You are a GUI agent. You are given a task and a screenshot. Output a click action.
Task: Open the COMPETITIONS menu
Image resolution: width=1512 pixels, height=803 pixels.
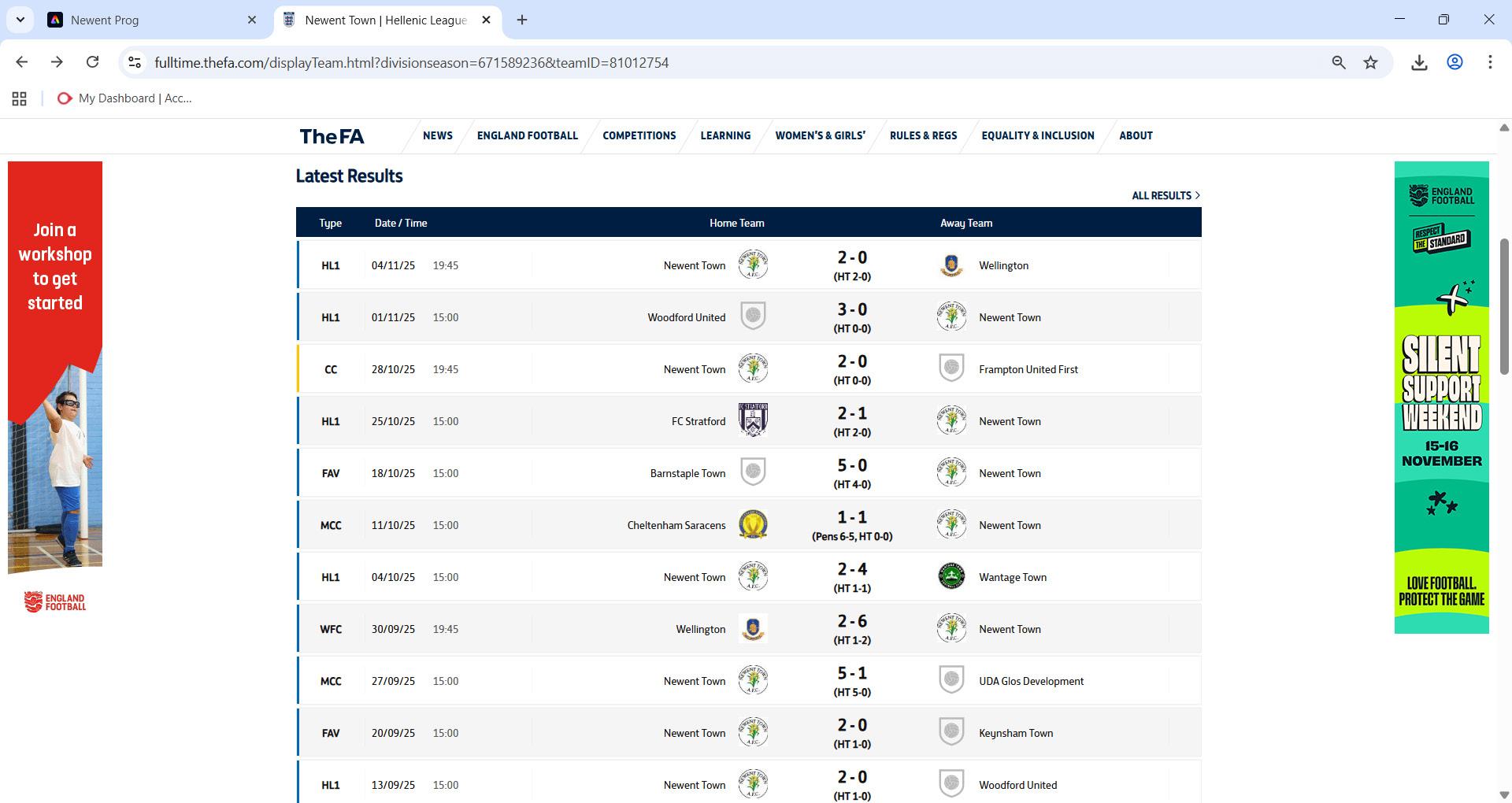pyautogui.click(x=639, y=135)
